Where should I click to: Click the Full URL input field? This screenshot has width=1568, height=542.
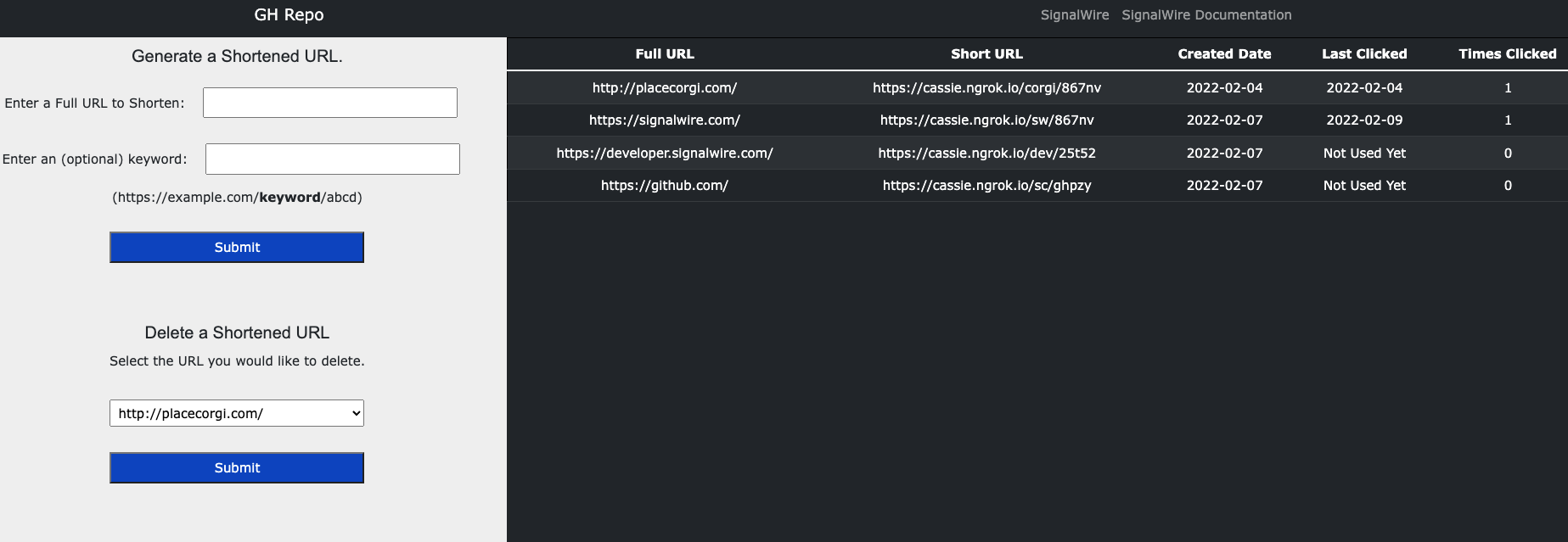(x=329, y=103)
